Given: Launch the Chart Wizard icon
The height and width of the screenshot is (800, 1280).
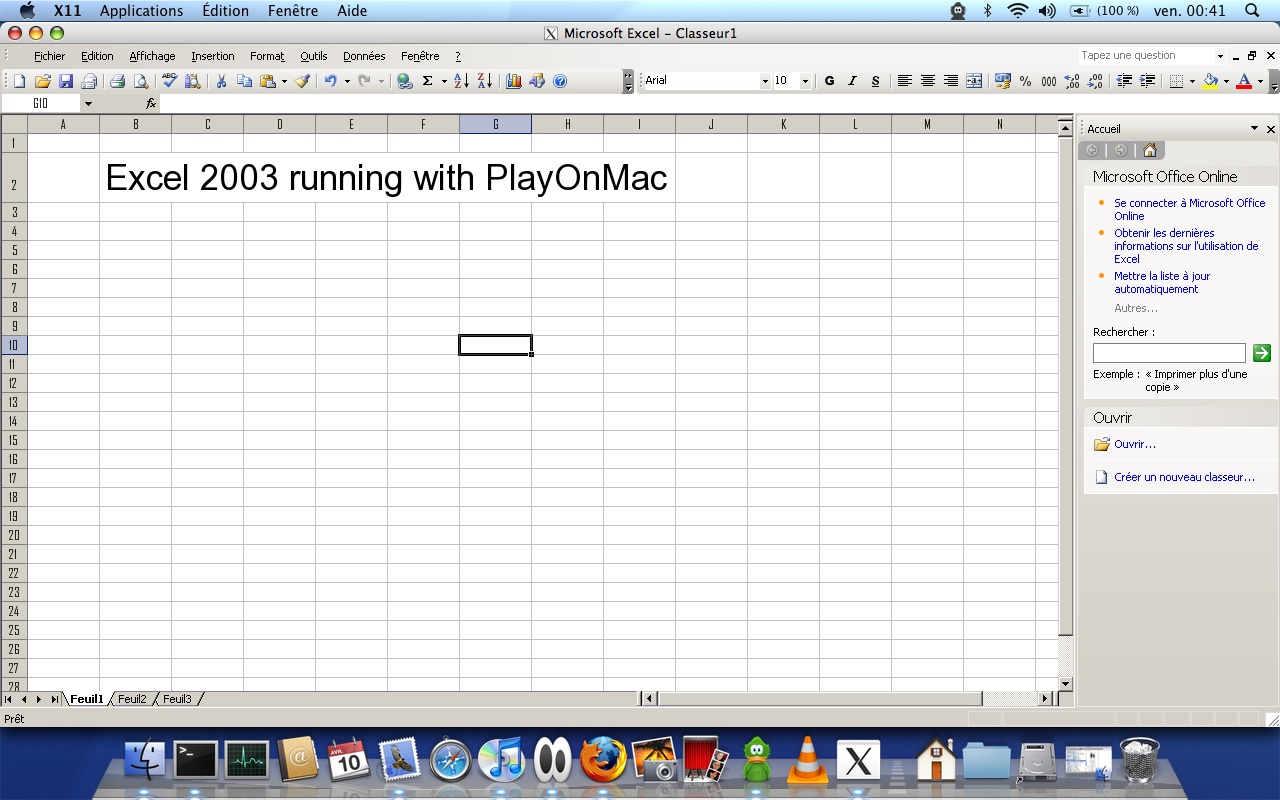Looking at the screenshot, I should coord(514,81).
